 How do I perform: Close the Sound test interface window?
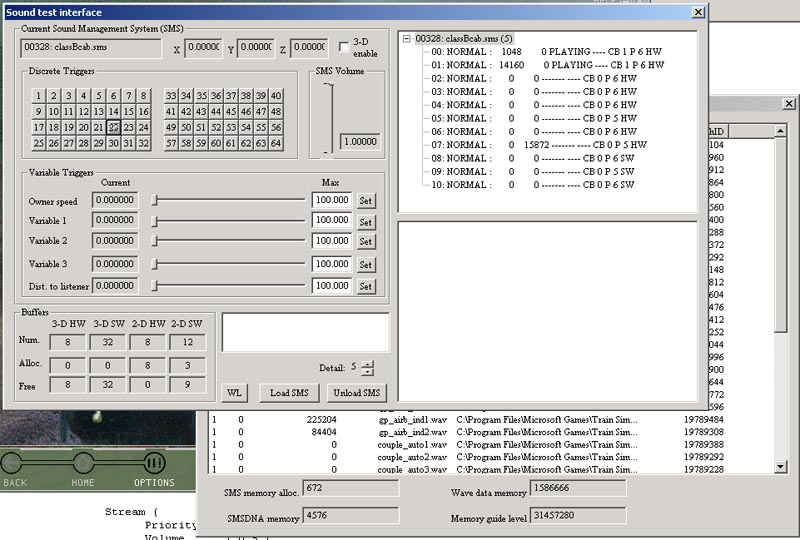click(x=698, y=12)
